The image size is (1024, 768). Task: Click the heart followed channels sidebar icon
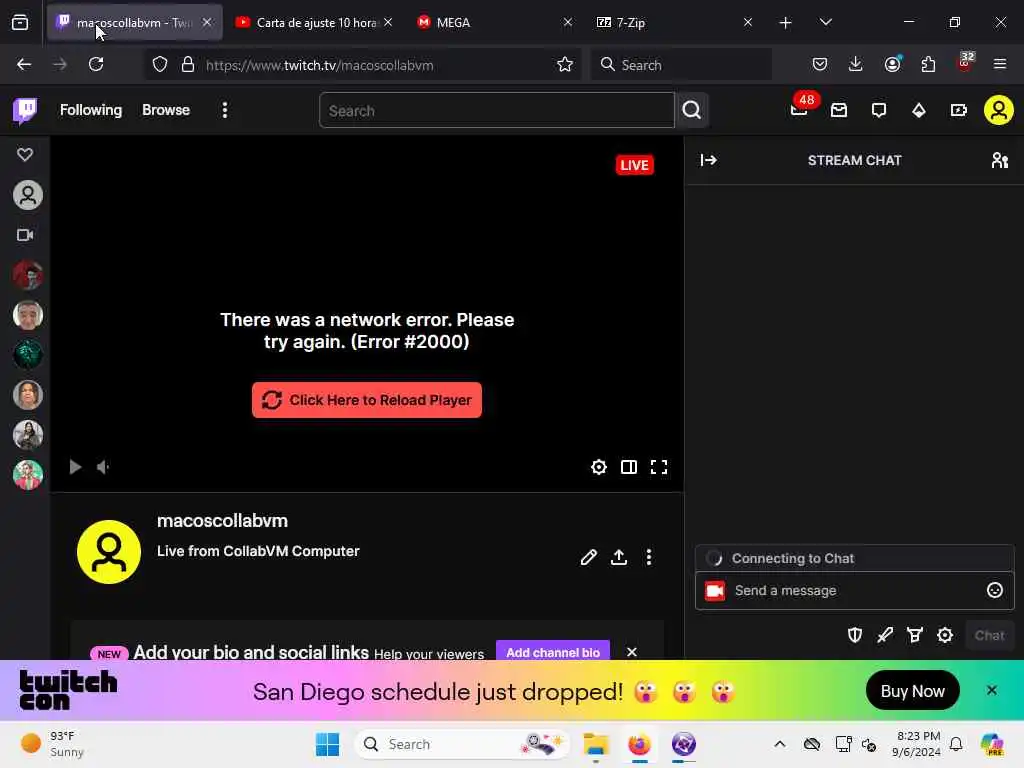tap(25, 155)
